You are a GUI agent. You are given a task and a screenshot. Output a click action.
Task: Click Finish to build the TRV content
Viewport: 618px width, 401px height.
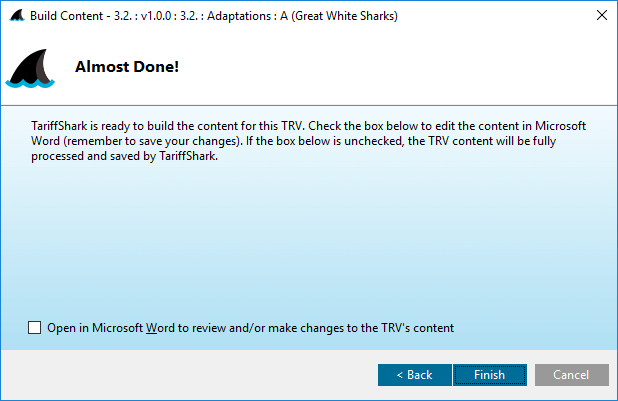click(490, 375)
